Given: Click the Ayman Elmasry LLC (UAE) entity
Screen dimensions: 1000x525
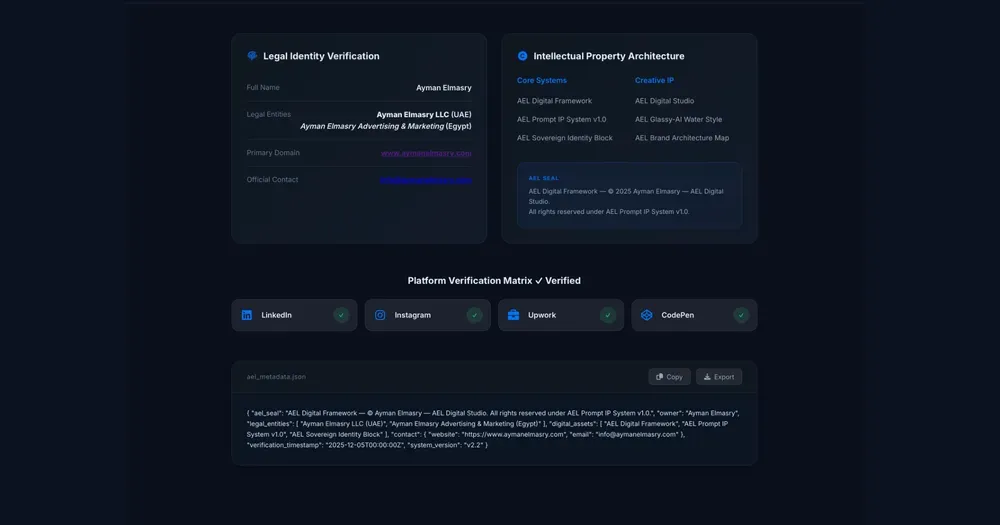Looking at the screenshot, I should click(424, 115).
